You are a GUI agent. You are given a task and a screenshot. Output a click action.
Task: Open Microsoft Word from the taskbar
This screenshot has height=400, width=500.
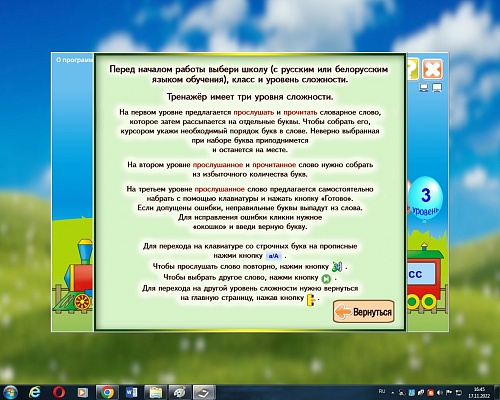pyautogui.click(x=131, y=392)
